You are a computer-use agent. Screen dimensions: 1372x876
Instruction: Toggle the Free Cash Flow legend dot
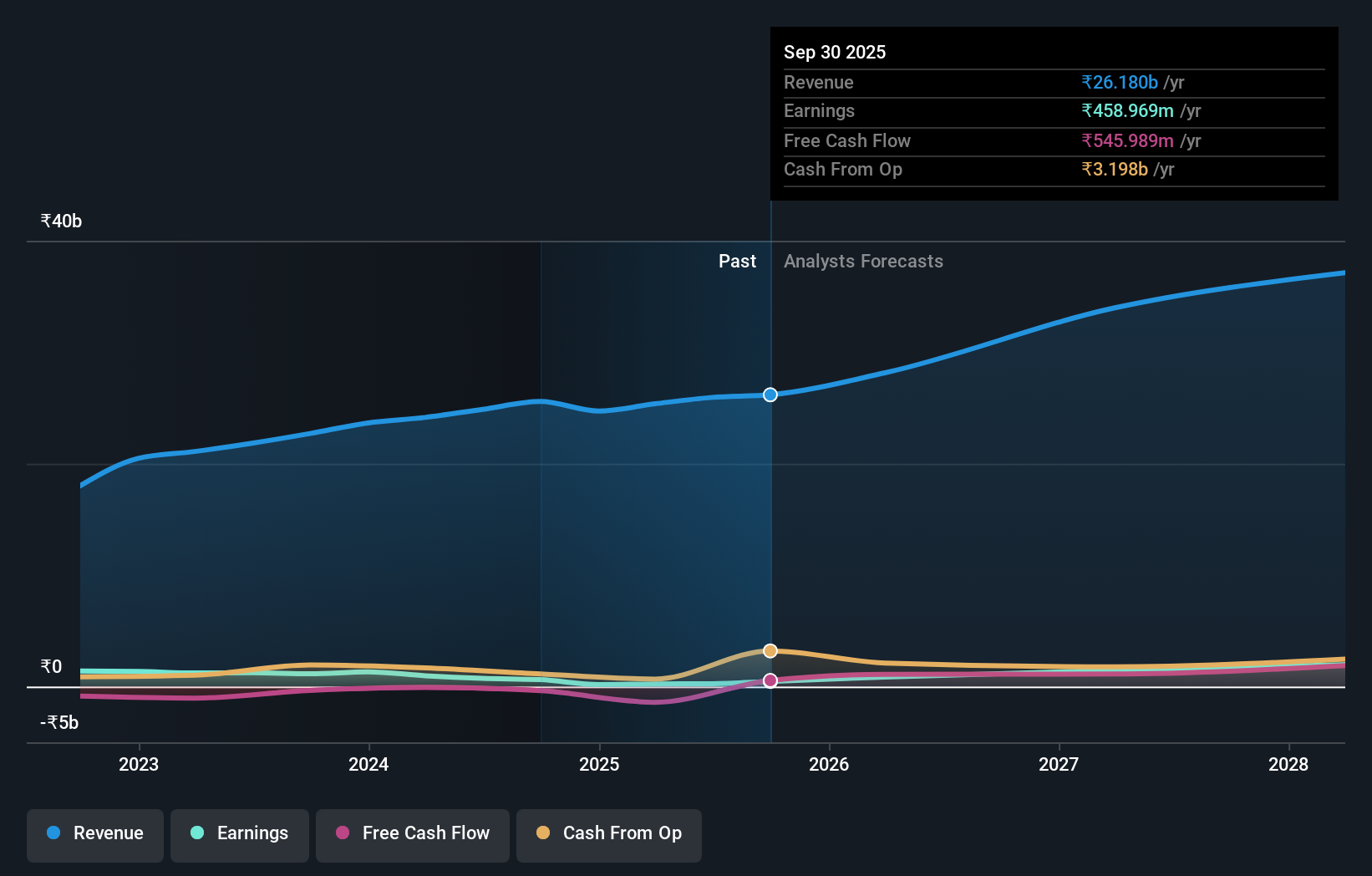342,833
